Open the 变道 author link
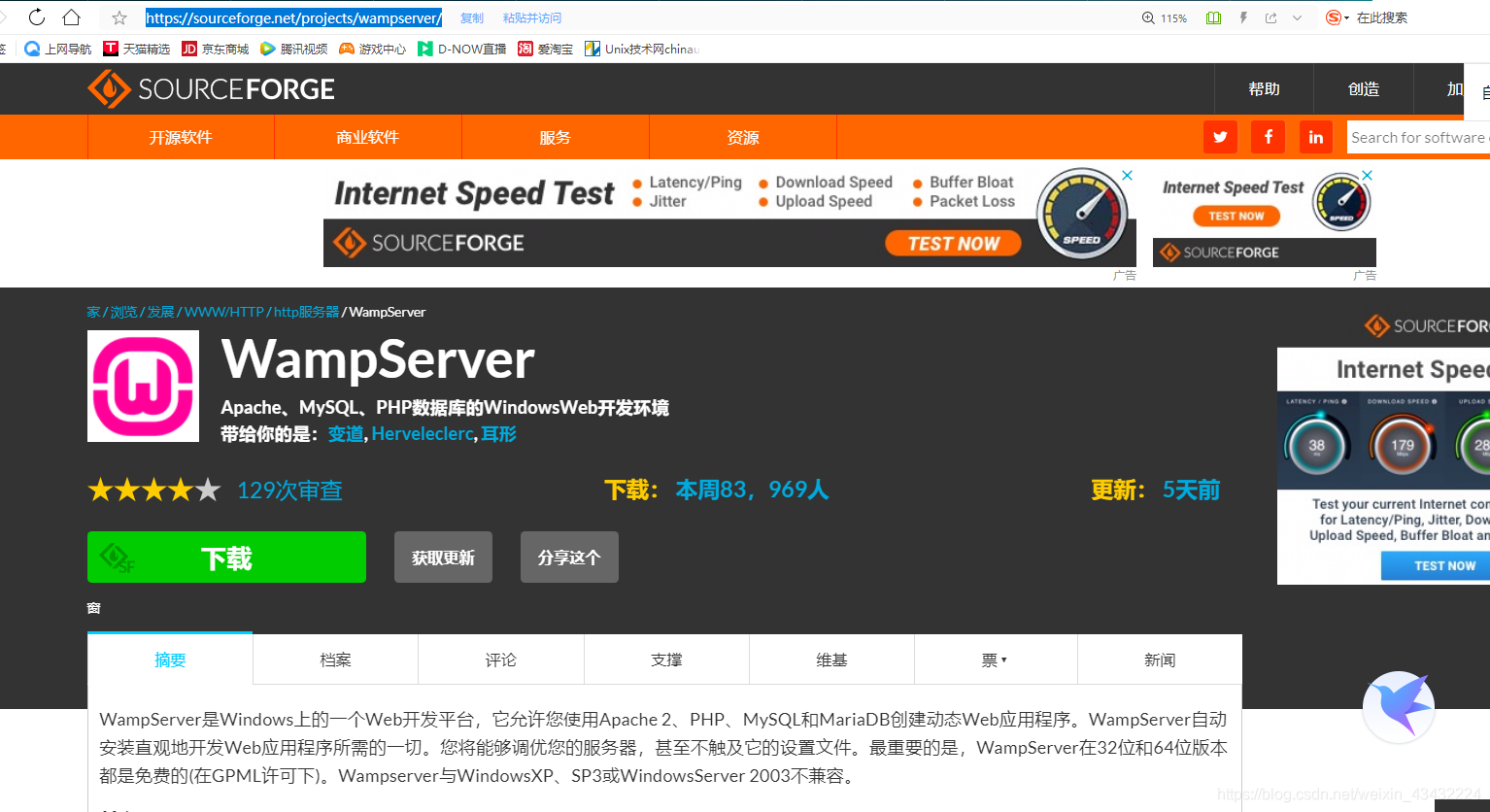This screenshot has height=812, width=1490. coord(346,434)
